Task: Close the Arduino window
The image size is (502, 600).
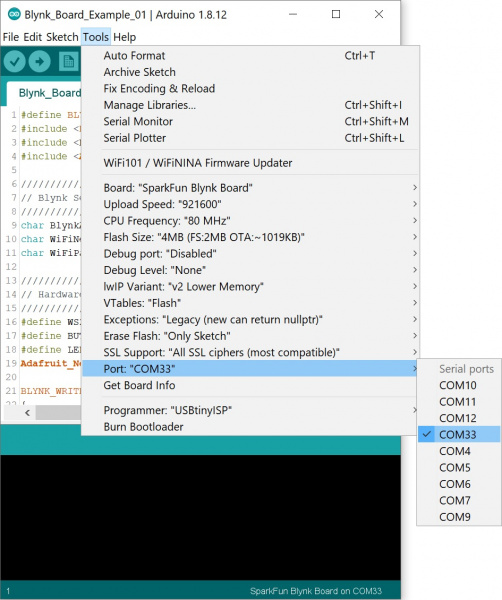Action: point(379,15)
